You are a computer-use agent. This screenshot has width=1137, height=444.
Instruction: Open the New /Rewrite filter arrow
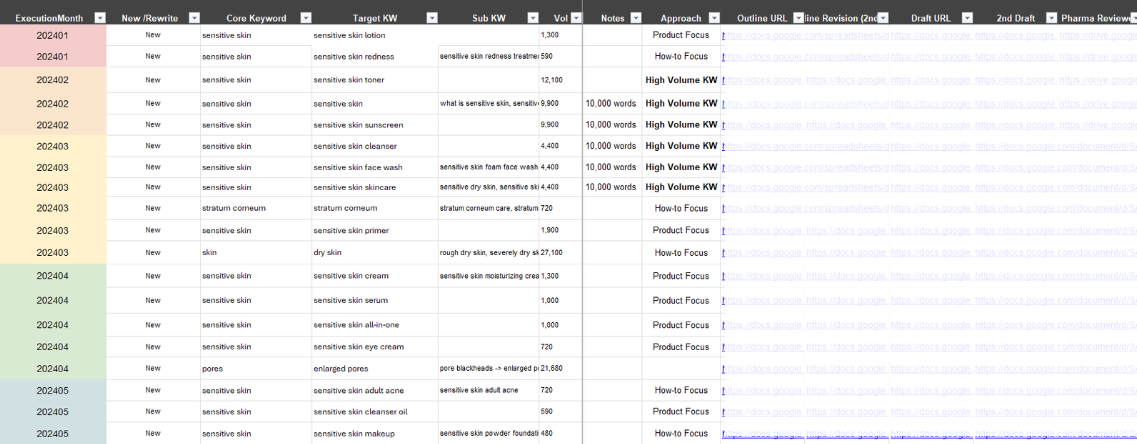click(x=194, y=18)
